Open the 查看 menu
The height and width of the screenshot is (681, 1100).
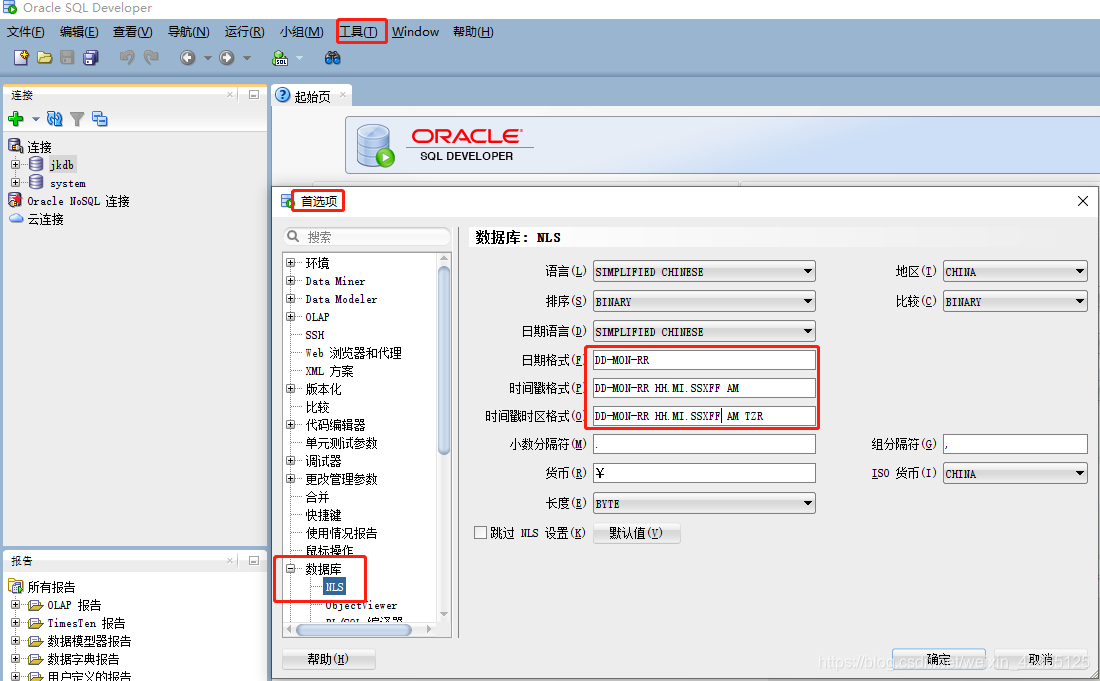pos(133,32)
